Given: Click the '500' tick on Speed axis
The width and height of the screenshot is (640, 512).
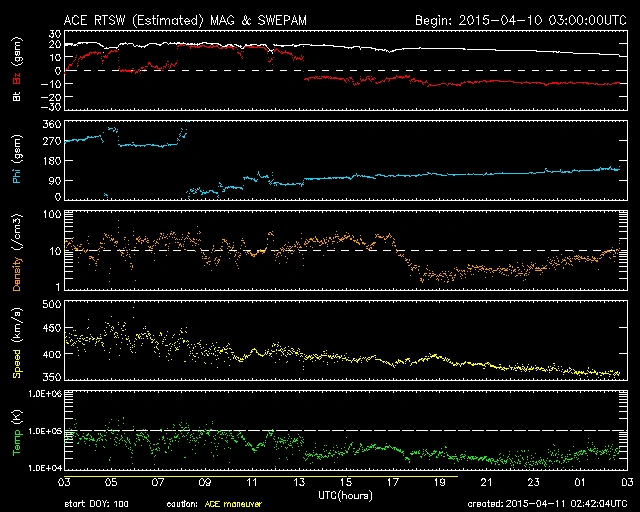Looking at the screenshot, I should tap(52, 304).
